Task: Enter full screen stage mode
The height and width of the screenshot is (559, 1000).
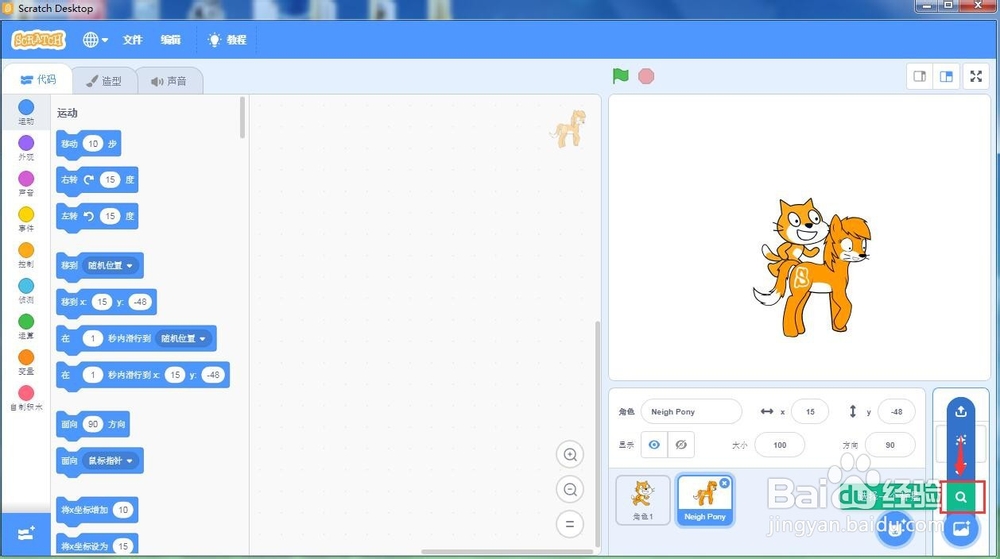Action: (x=976, y=76)
